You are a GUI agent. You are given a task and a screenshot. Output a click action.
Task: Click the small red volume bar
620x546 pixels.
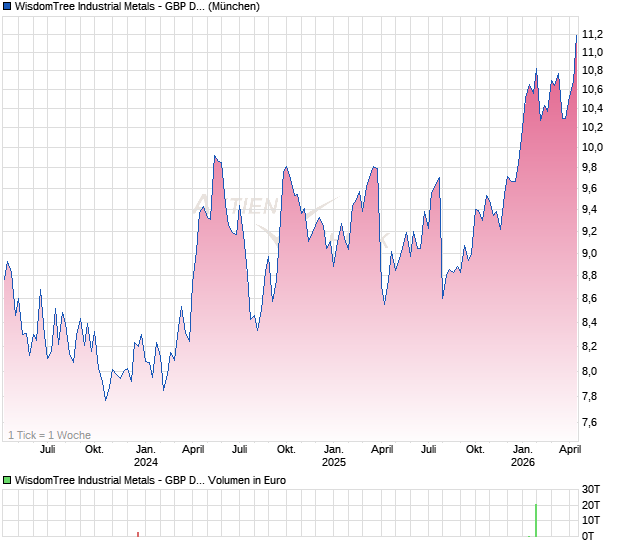pyautogui.click(x=137, y=533)
